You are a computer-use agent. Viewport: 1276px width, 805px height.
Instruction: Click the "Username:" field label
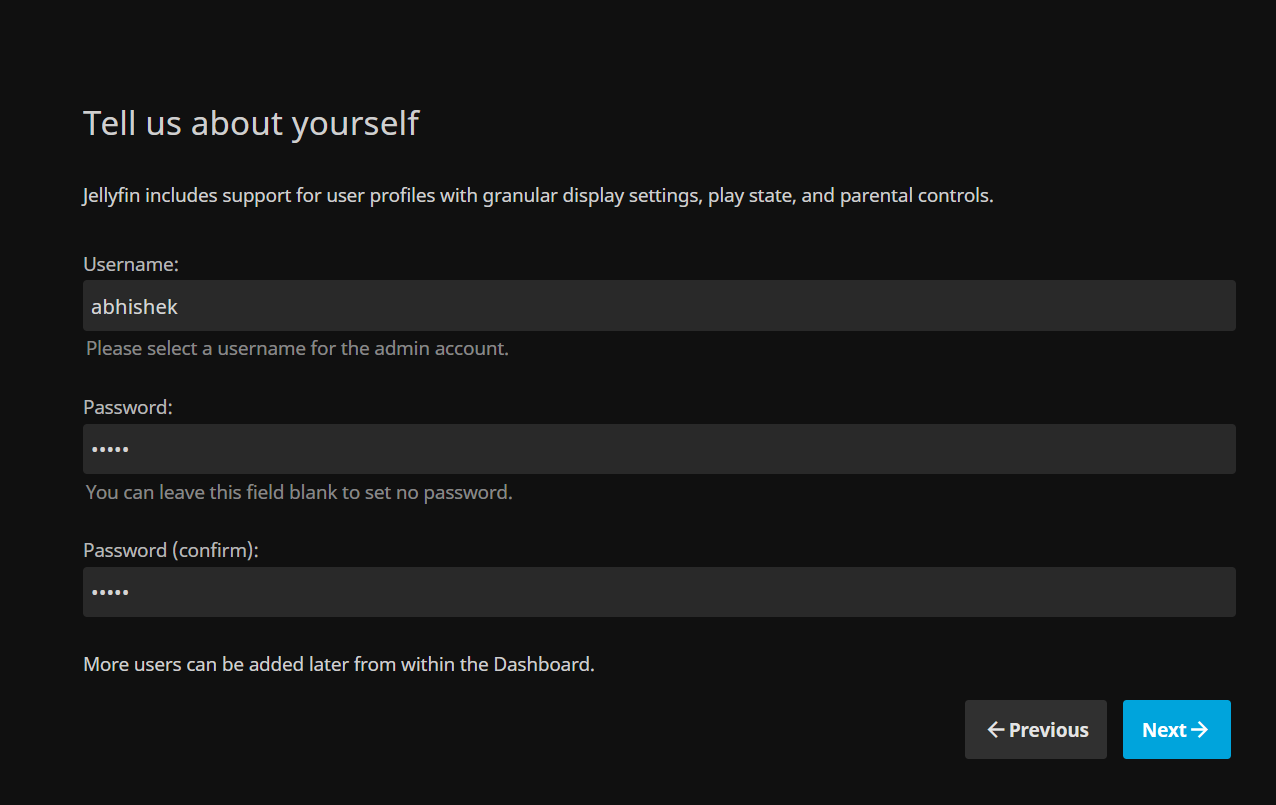pyautogui.click(x=130, y=264)
